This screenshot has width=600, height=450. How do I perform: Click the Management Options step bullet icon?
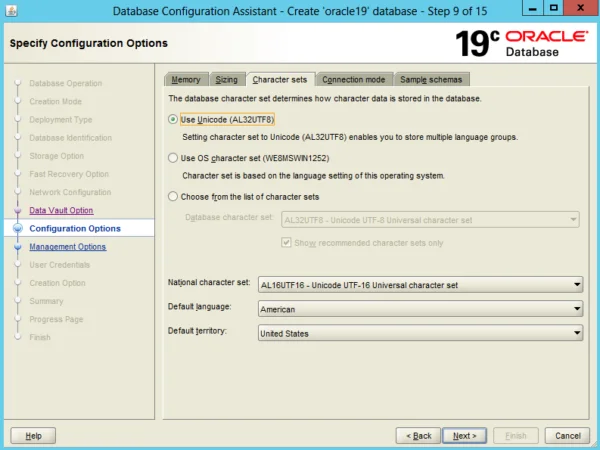point(18,247)
